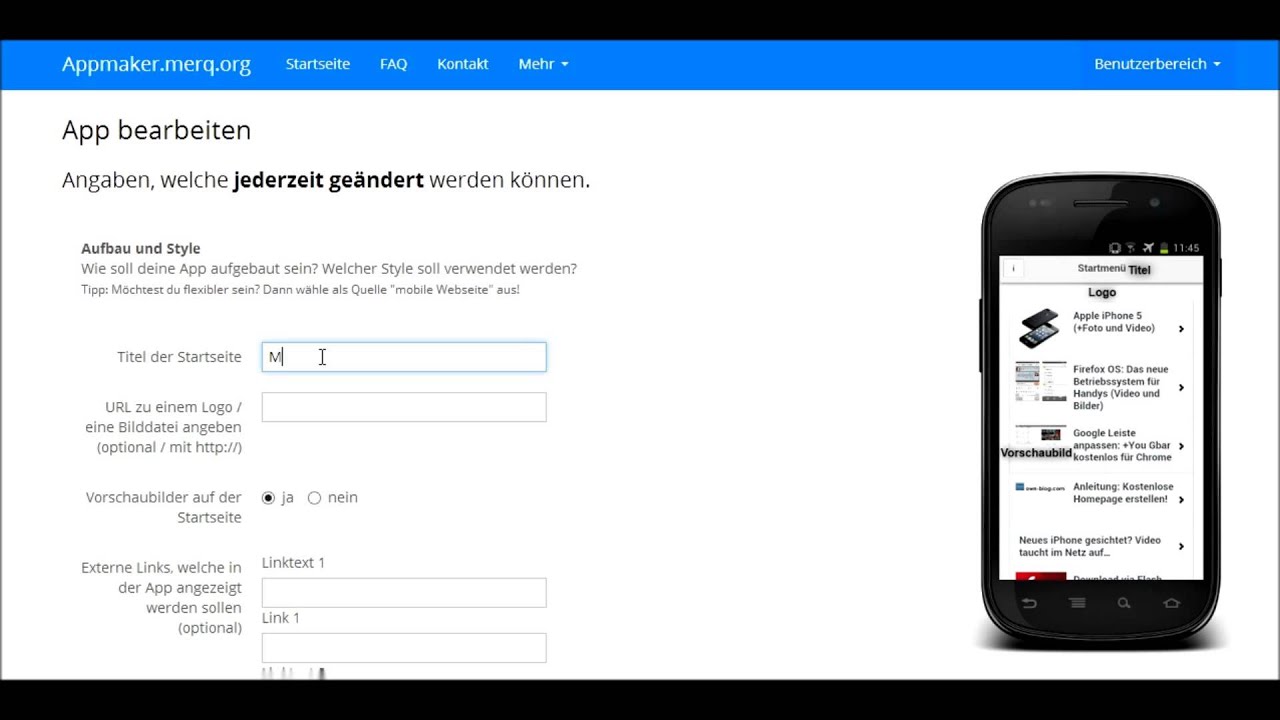
Task: Select 'ja' for Vorschaubilder auf der Startseite
Action: (268, 498)
